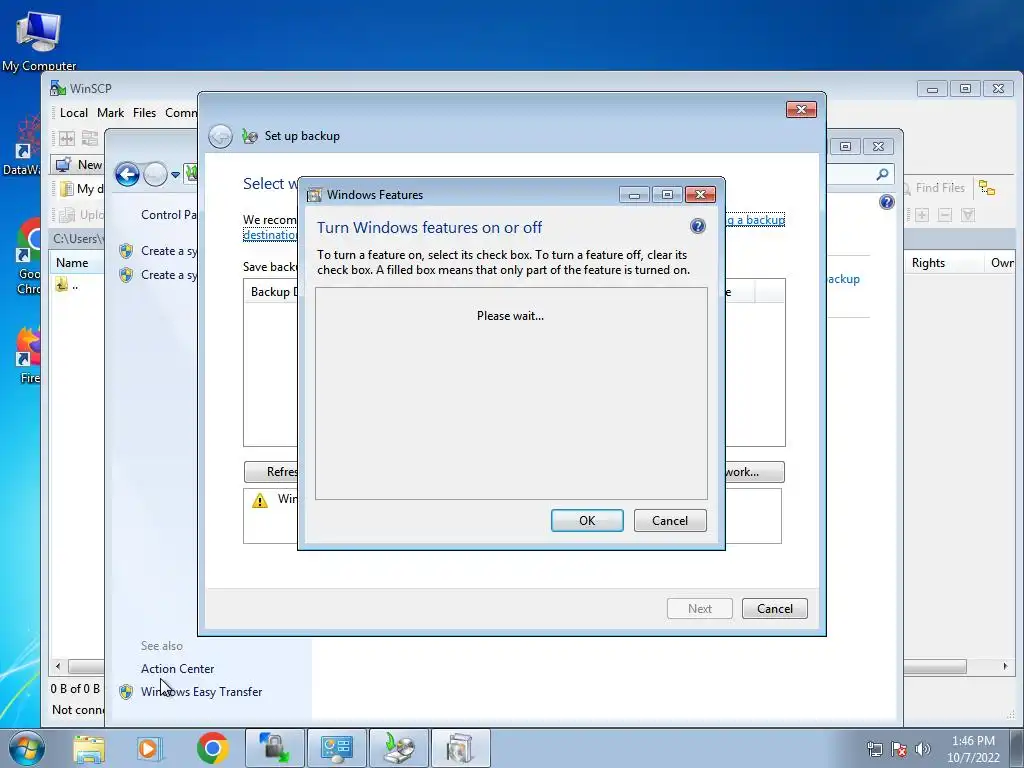Go back in the Set up backup wizard

click(x=220, y=136)
